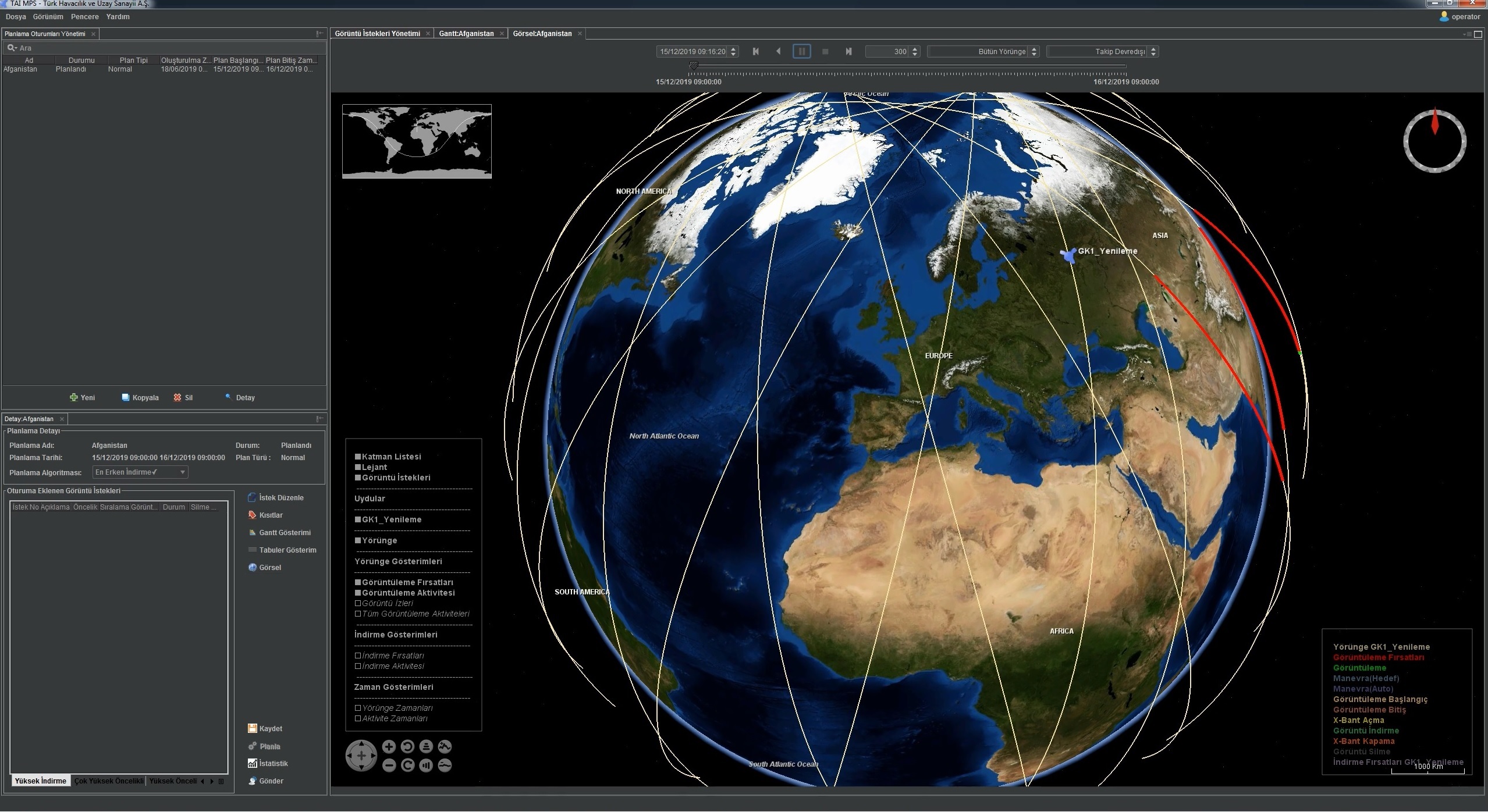This screenshot has width=1488, height=812.
Task: Click the Detay magnifier icon
Action: (228, 397)
